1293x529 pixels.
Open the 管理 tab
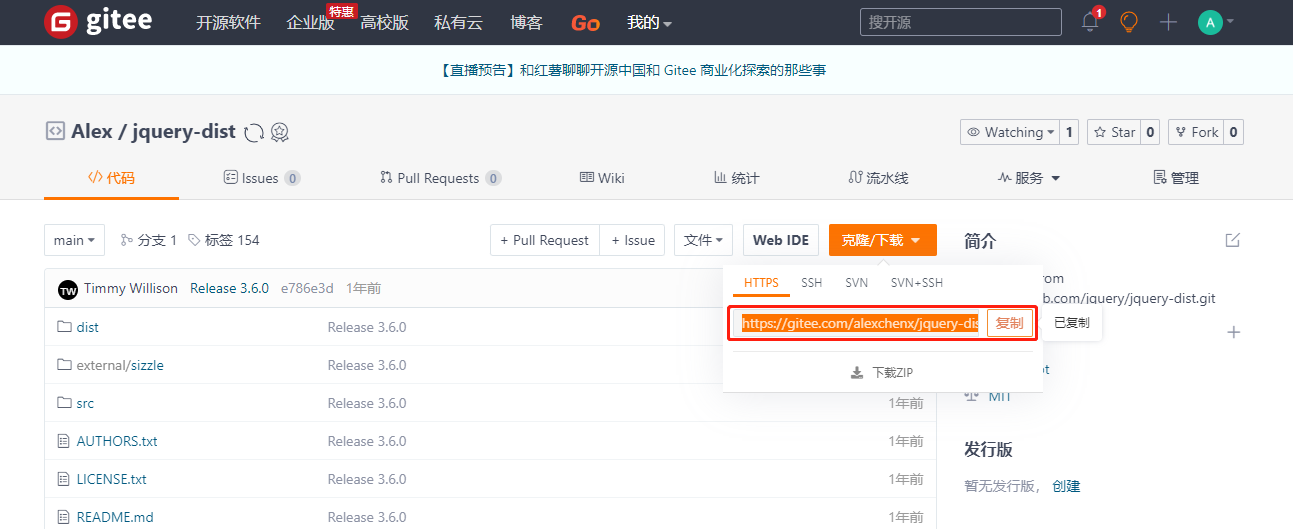1176,178
